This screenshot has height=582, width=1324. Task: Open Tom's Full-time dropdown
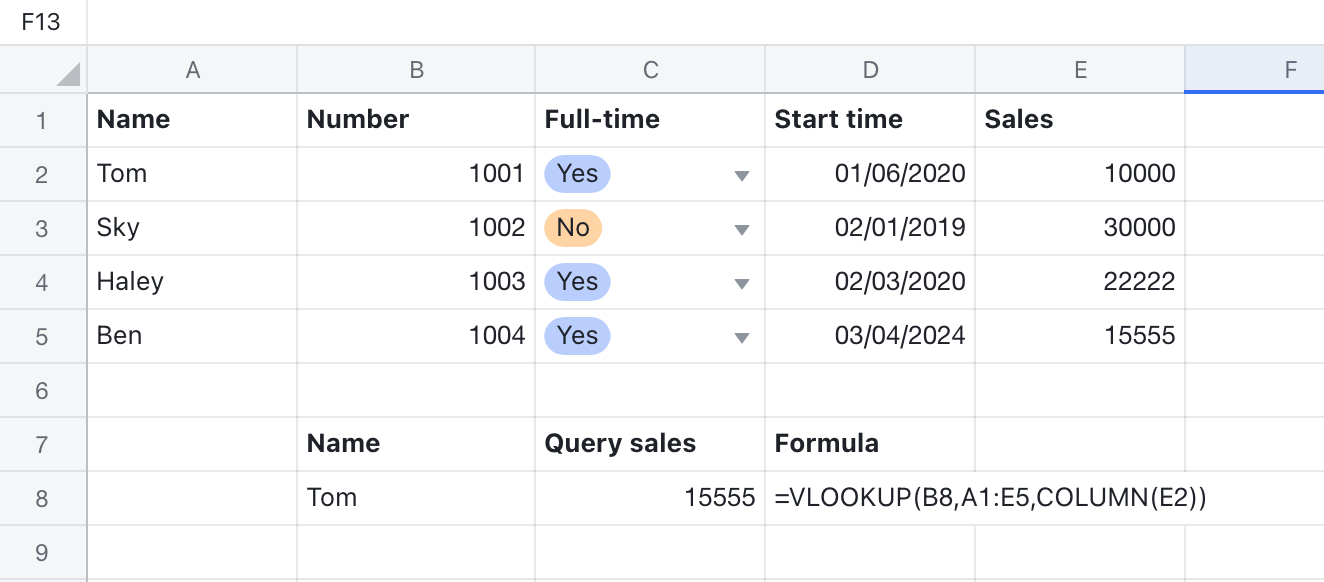[740, 173]
